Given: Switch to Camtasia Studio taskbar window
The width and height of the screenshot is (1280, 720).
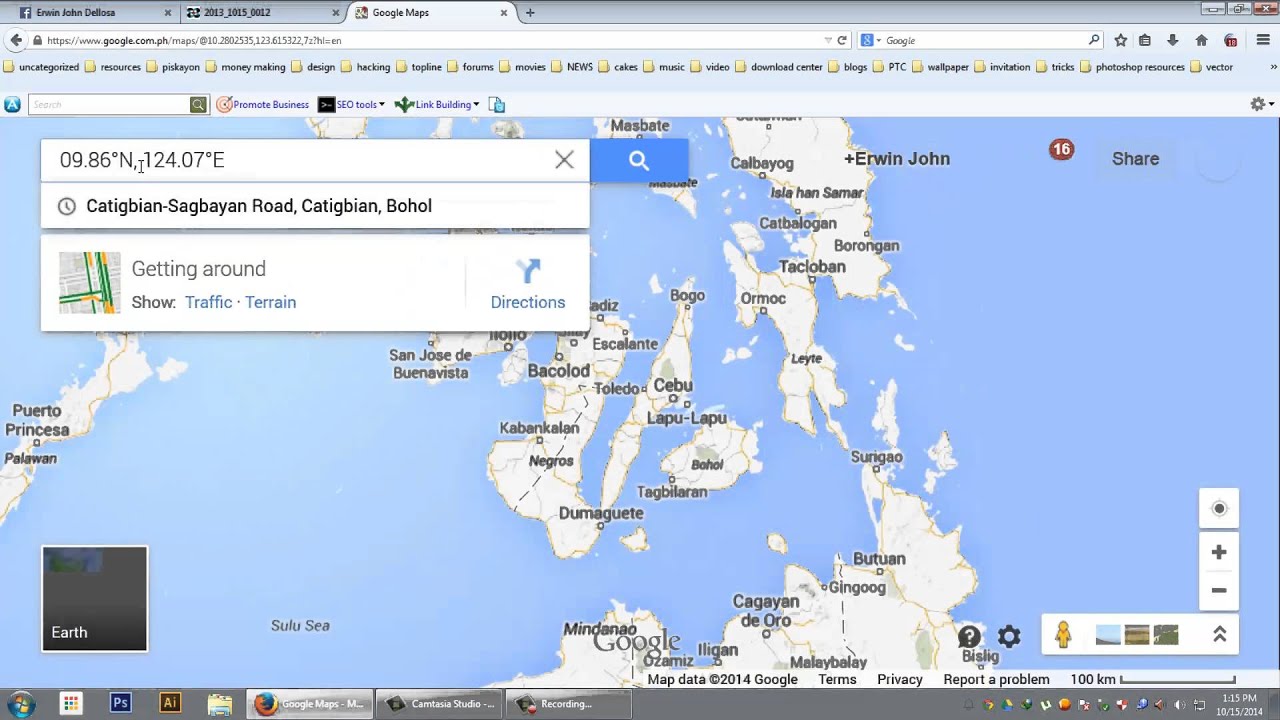Looking at the screenshot, I should [x=440, y=703].
